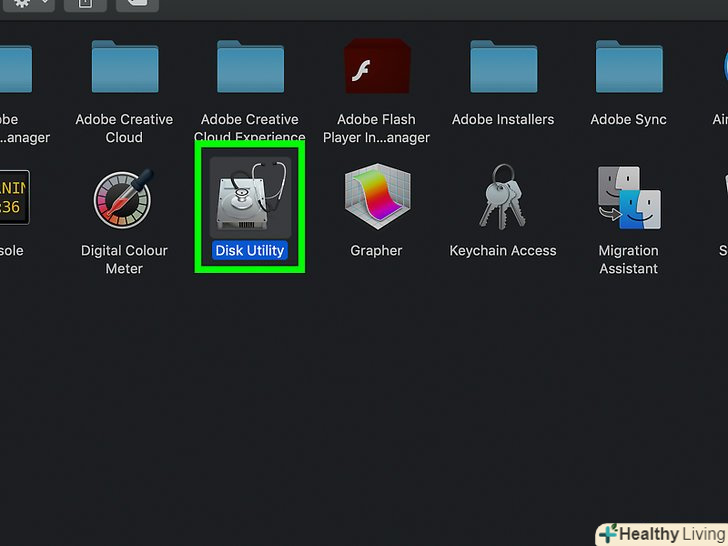Select the Digital Colour Meter app icon
This screenshot has width=728, height=546.
pos(124,198)
